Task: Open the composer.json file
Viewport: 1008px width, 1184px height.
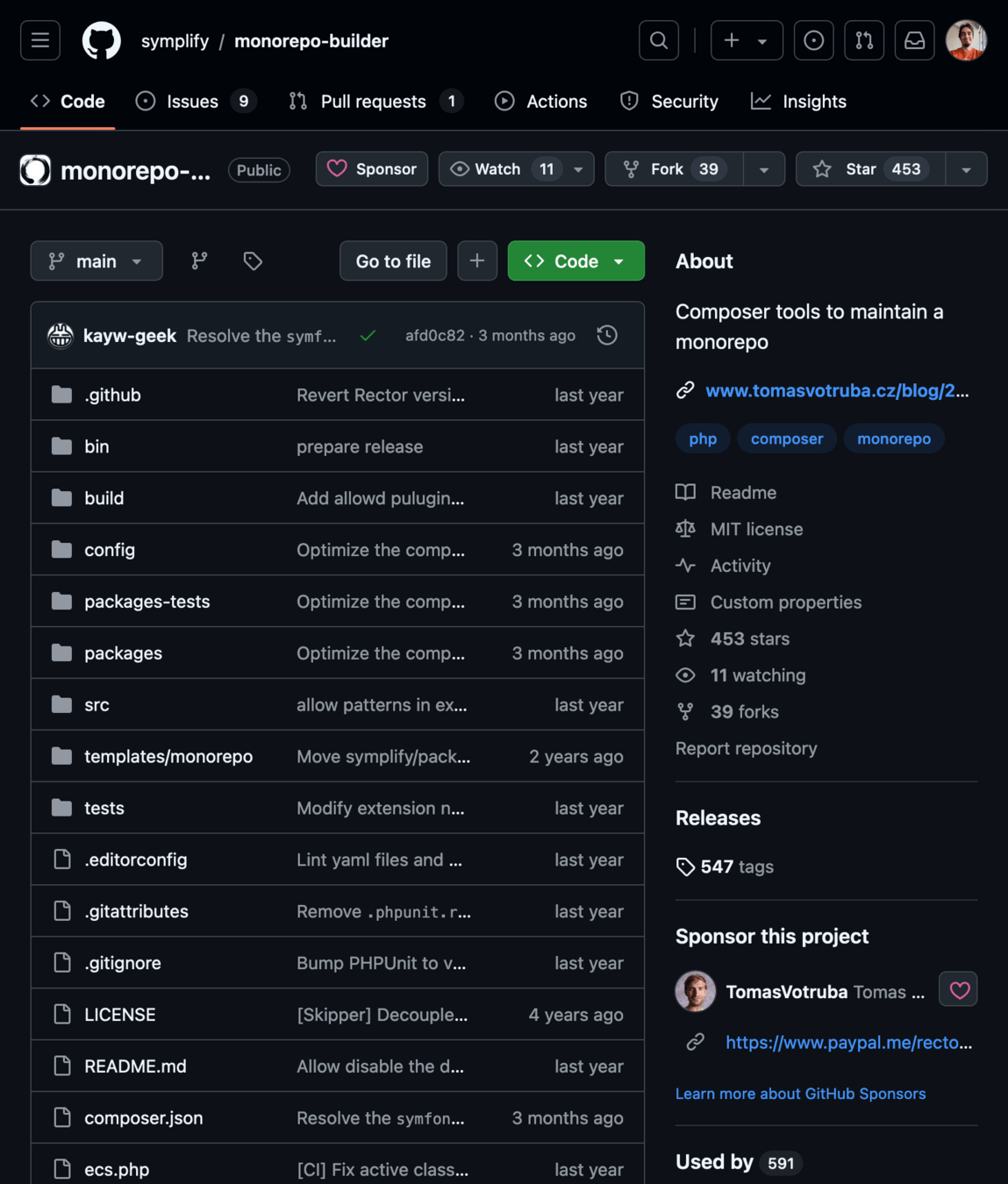Action: point(144,1117)
